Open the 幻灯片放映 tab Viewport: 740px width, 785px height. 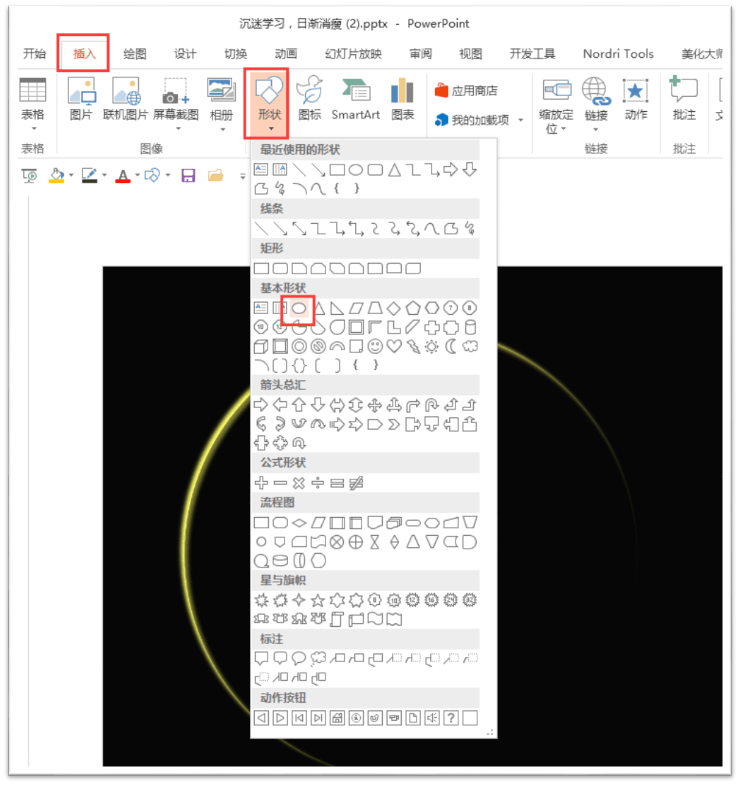point(353,54)
